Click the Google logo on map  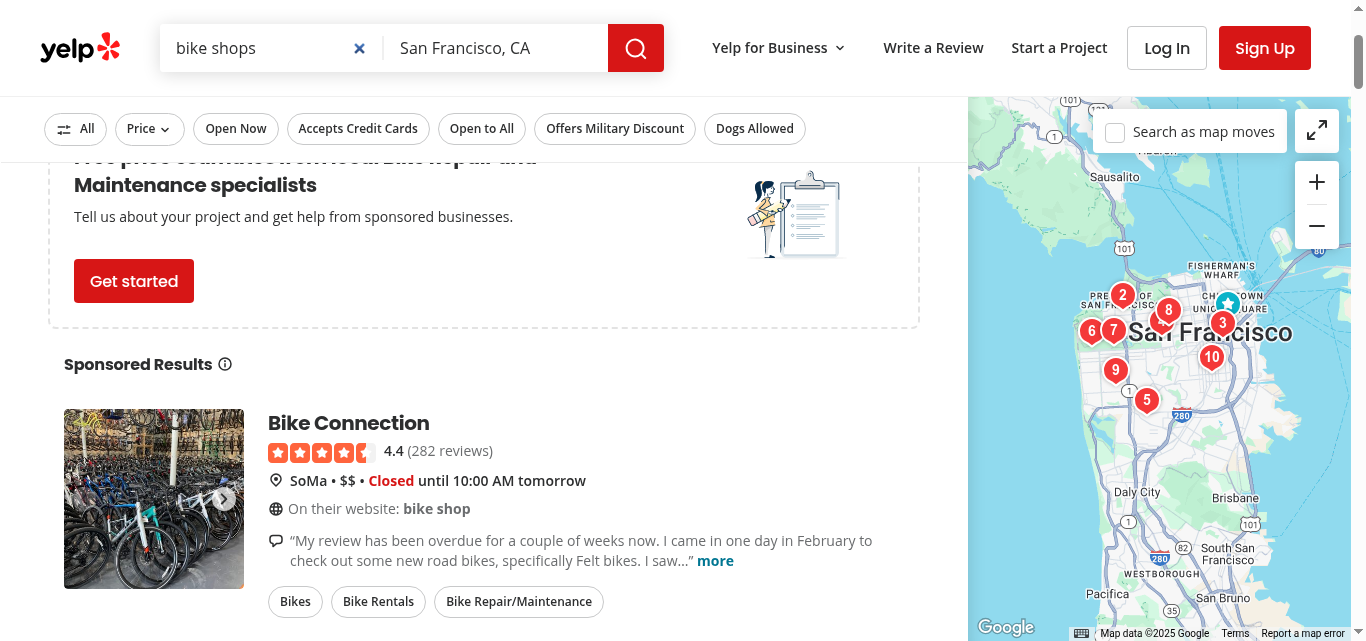click(1006, 627)
